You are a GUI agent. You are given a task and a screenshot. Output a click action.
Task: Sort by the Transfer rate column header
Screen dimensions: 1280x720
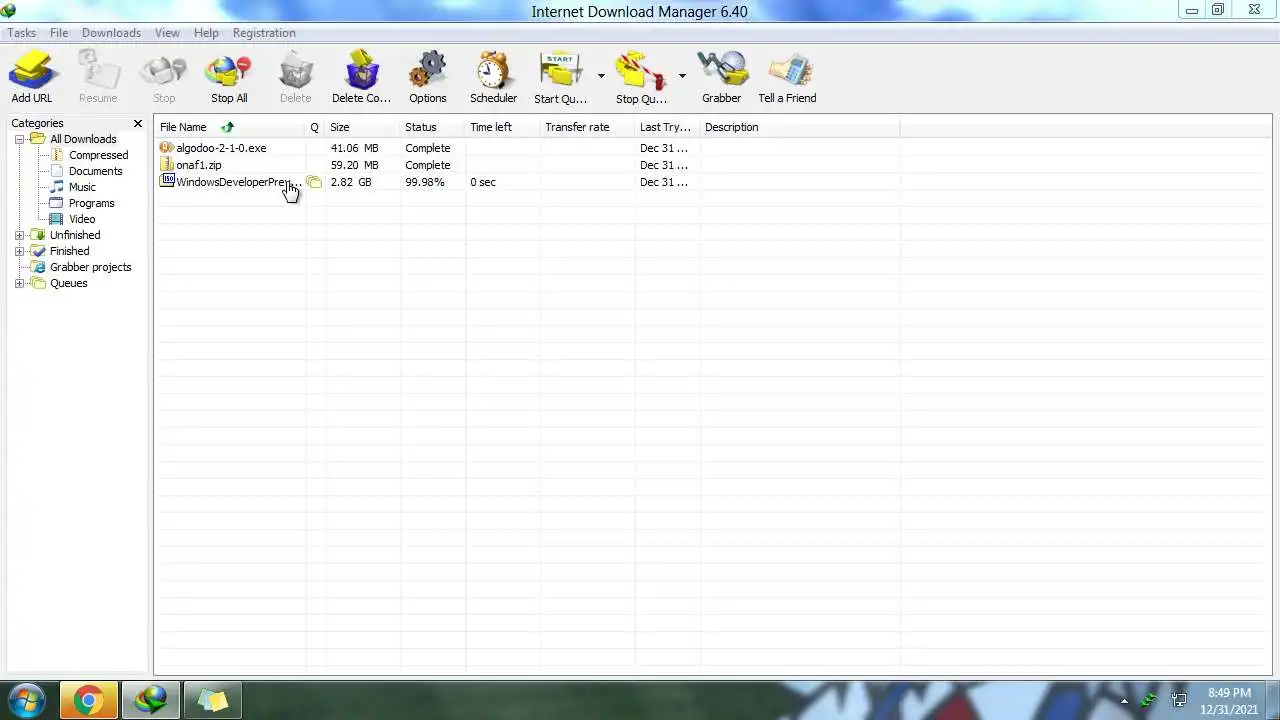588,127
